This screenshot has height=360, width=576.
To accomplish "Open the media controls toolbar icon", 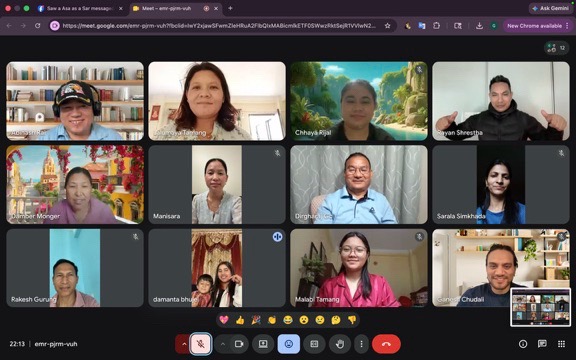I will [458, 26].
